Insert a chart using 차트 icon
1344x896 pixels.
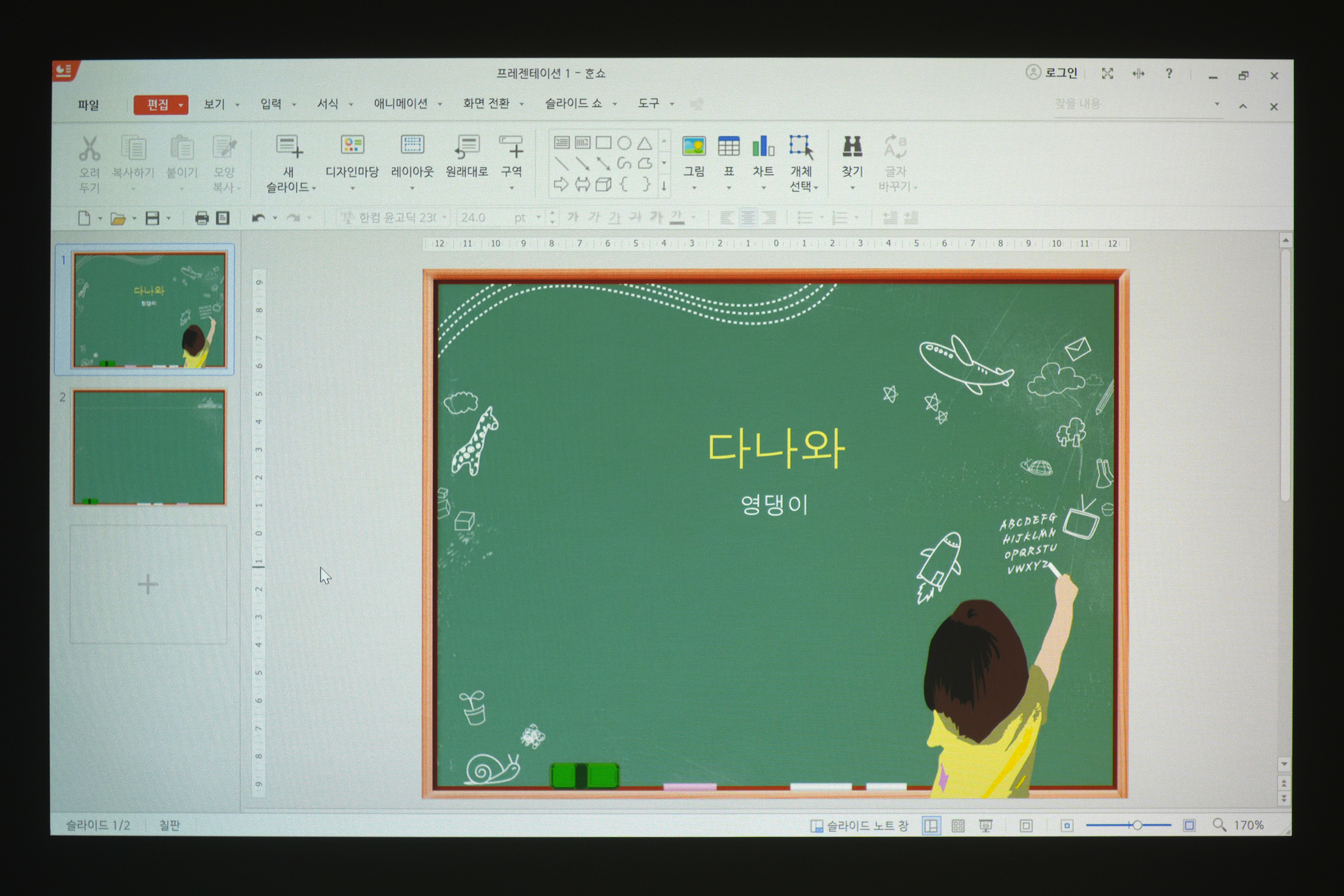[763, 146]
